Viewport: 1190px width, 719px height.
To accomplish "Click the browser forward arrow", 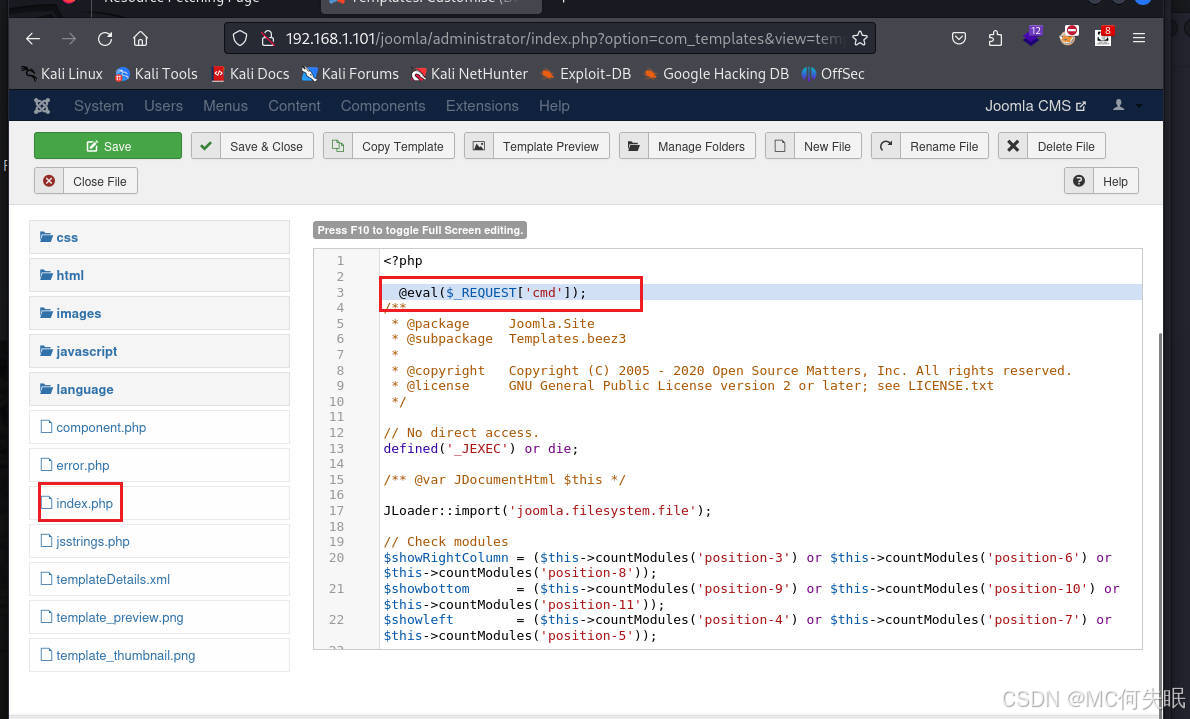I will tap(69, 38).
